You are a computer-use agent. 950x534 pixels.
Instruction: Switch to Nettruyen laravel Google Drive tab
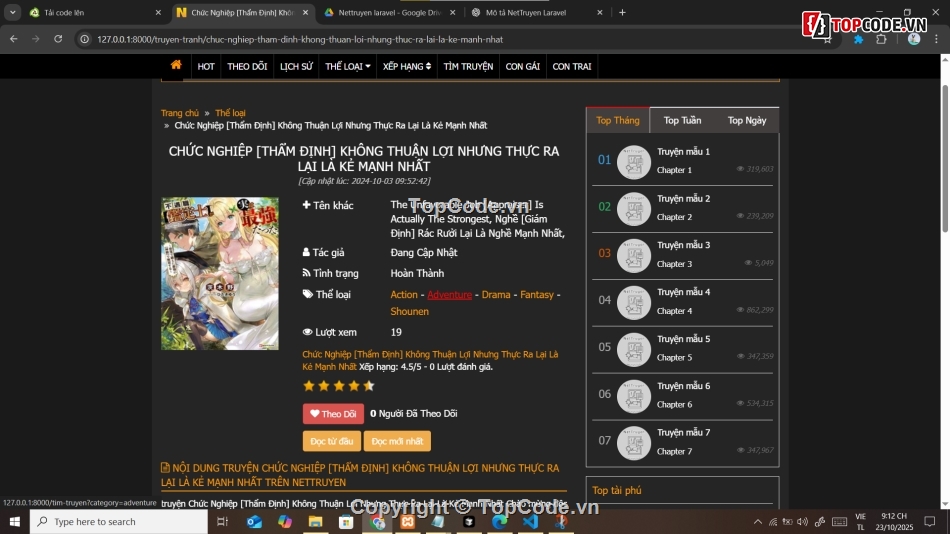[x=390, y=12]
